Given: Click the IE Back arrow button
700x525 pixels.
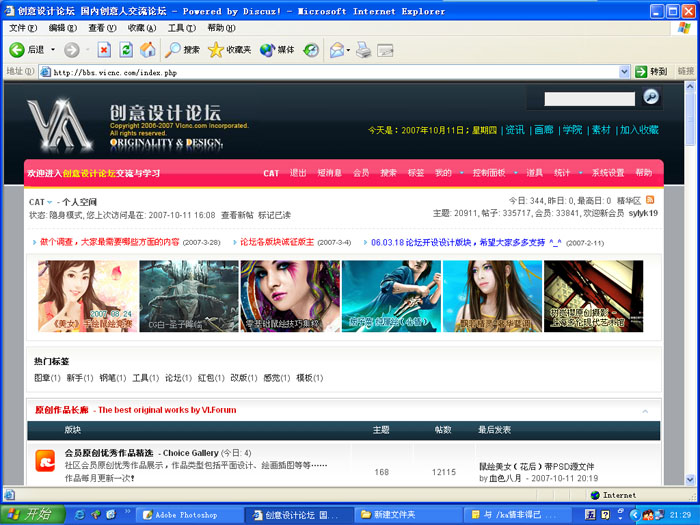Looking at the screenshot, I should pos(17,50).
